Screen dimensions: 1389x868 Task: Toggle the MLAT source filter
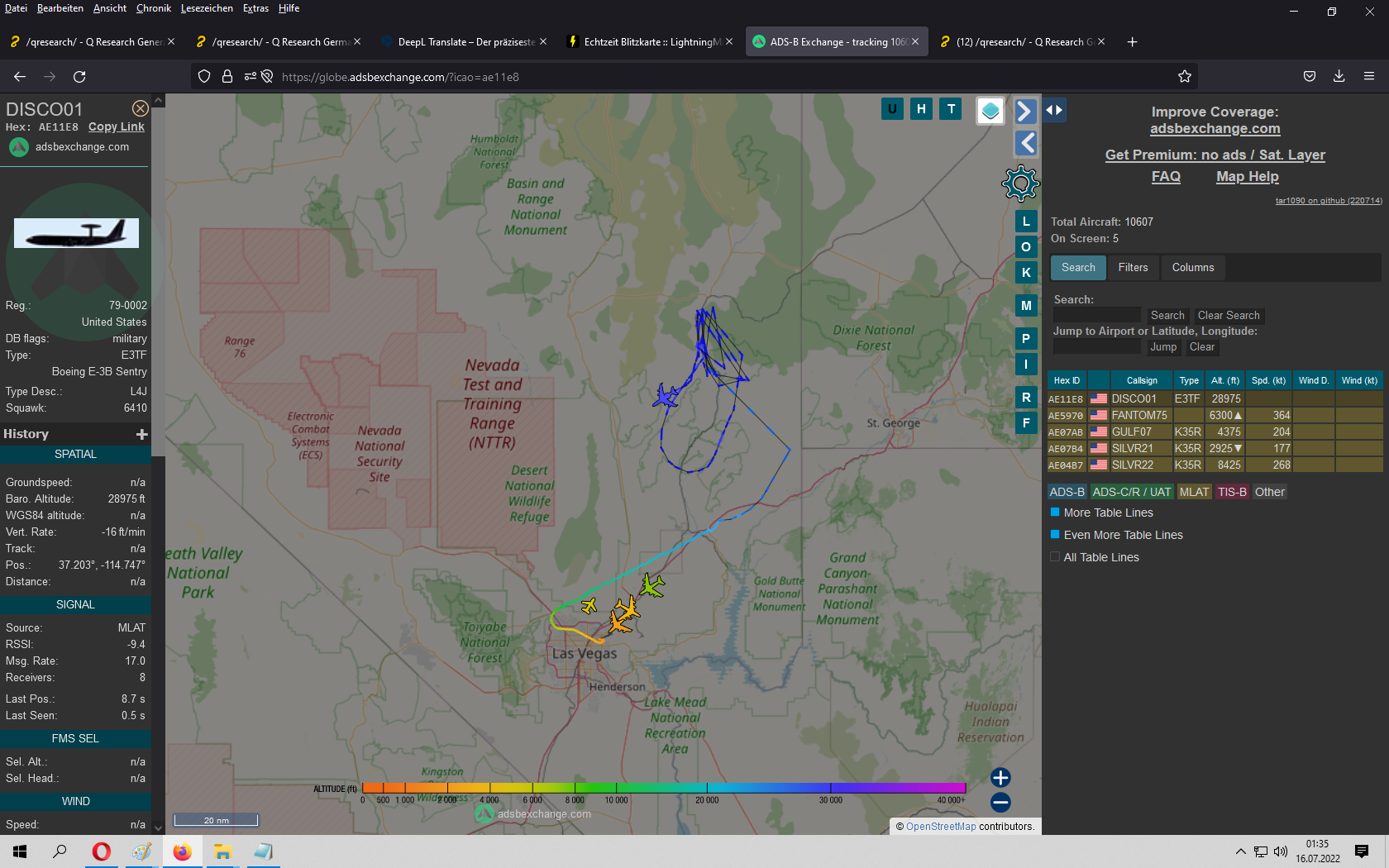point(1194,492)
